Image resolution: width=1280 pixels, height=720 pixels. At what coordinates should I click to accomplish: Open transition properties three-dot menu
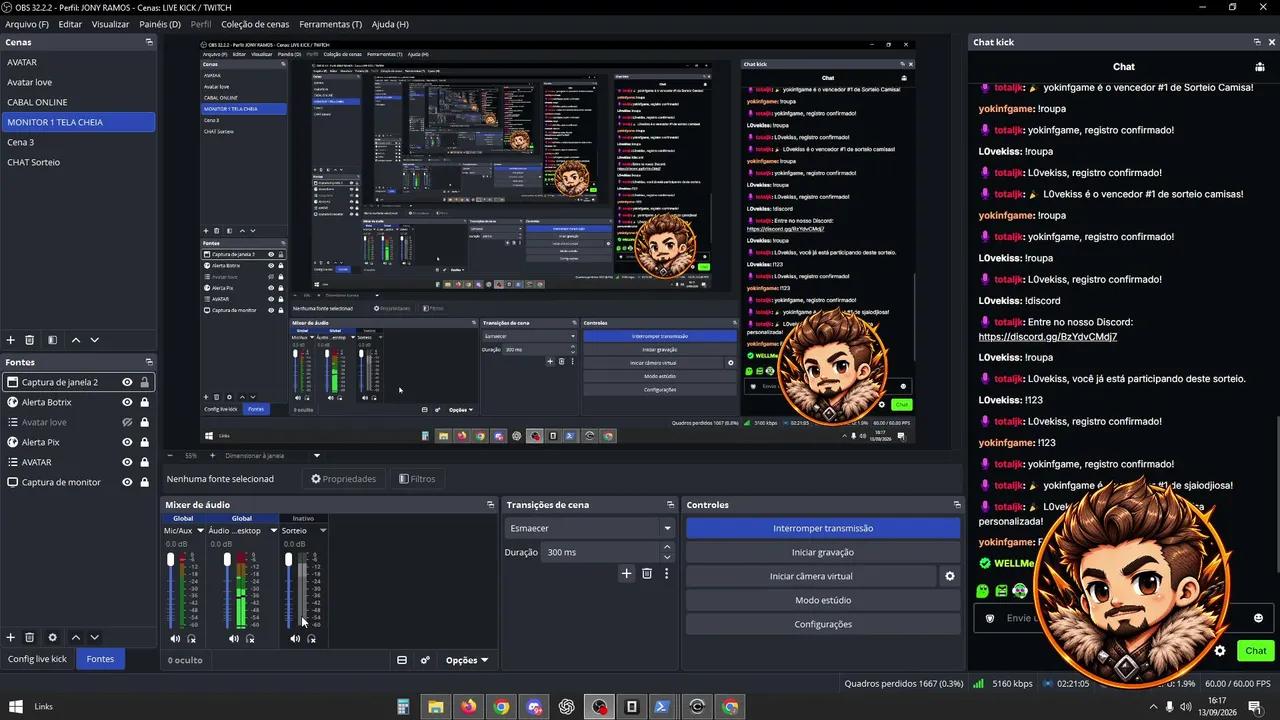(666, 573)
